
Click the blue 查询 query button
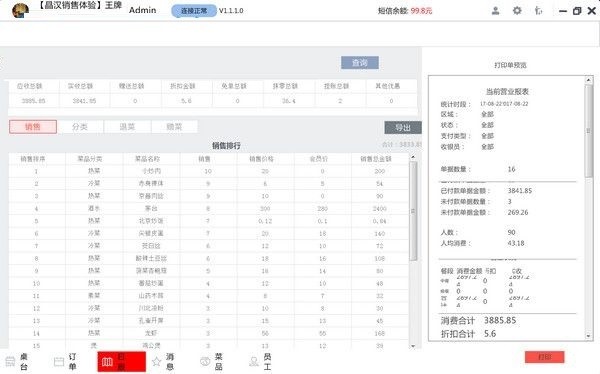[x=360, y=63]
